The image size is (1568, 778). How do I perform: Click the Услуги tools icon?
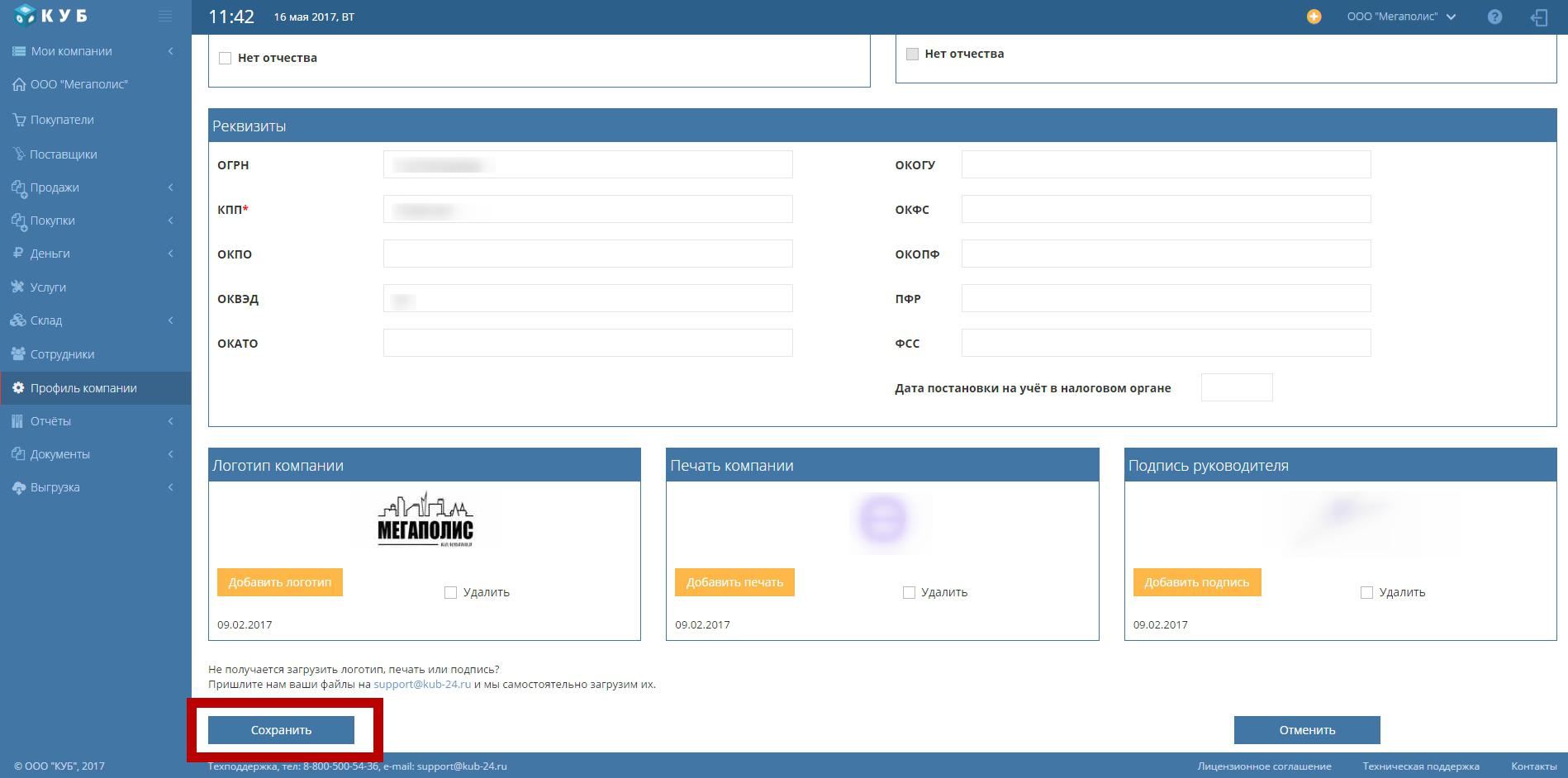17,287
